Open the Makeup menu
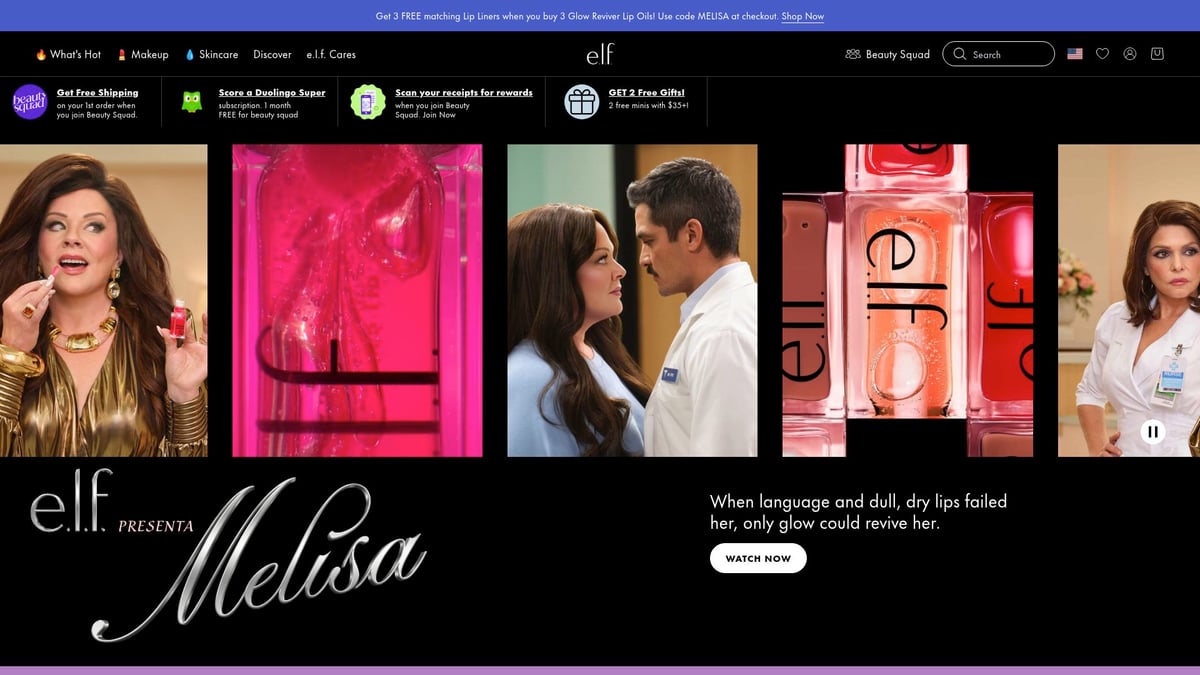Image resolution: width=1200 pixels, height=675 pixels. (x=143, y=54)
